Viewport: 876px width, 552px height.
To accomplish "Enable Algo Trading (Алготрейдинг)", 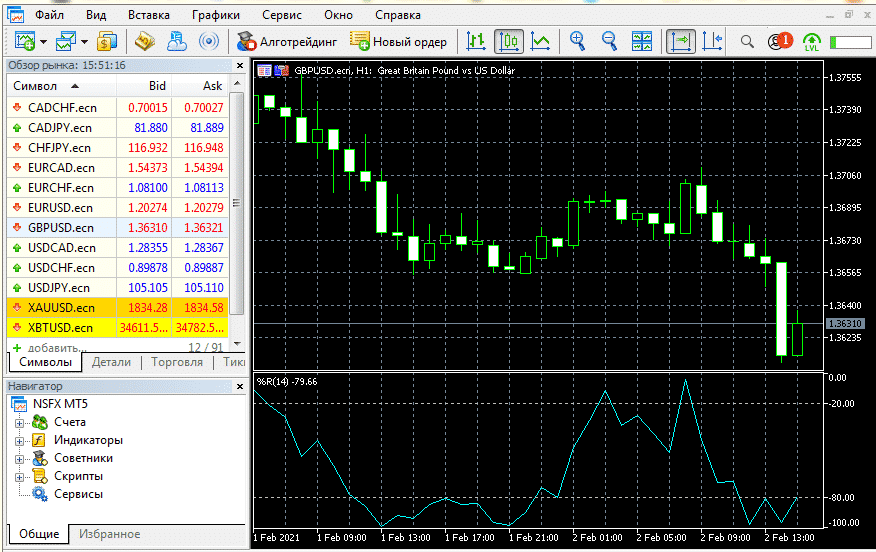I will 287,41.
